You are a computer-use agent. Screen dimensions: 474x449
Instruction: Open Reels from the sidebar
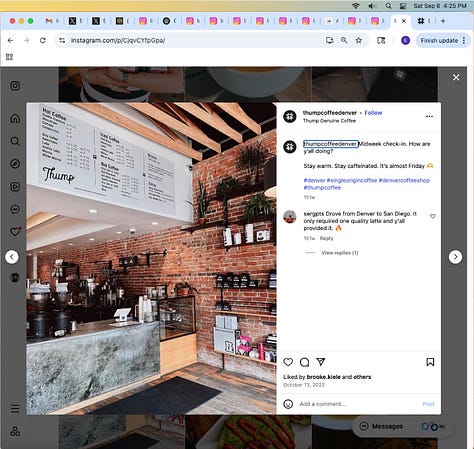tap(15, 186)
